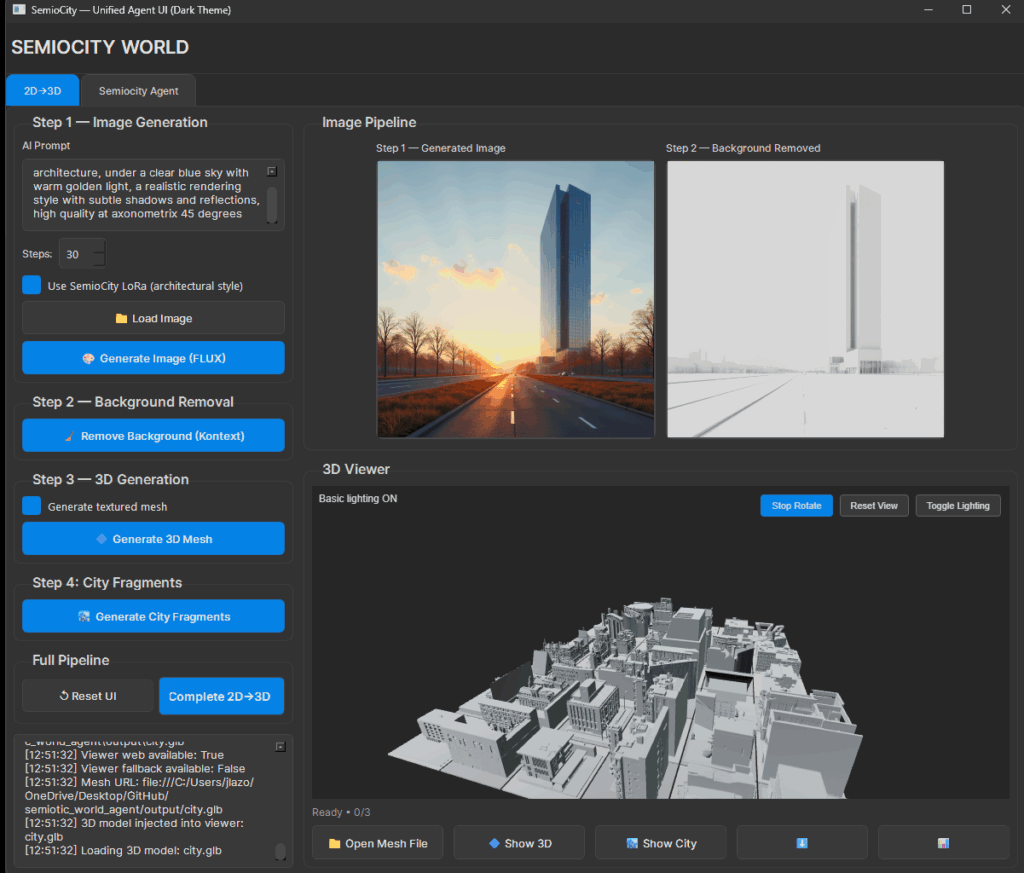Click Show 3D button with blue diamond
1024x873 pixels.
tap(519, 843)
